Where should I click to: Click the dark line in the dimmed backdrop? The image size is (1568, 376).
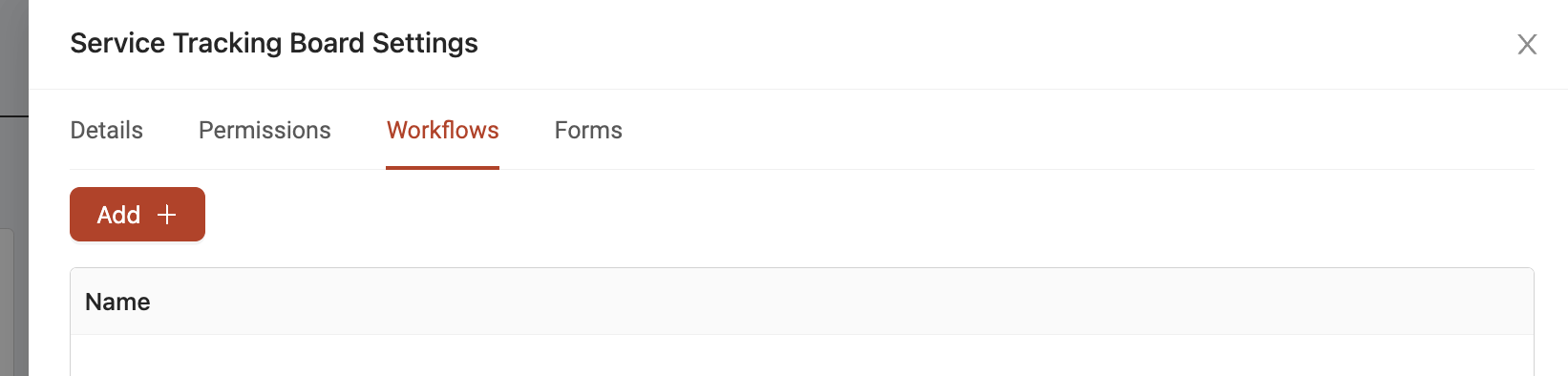point(14,115)
